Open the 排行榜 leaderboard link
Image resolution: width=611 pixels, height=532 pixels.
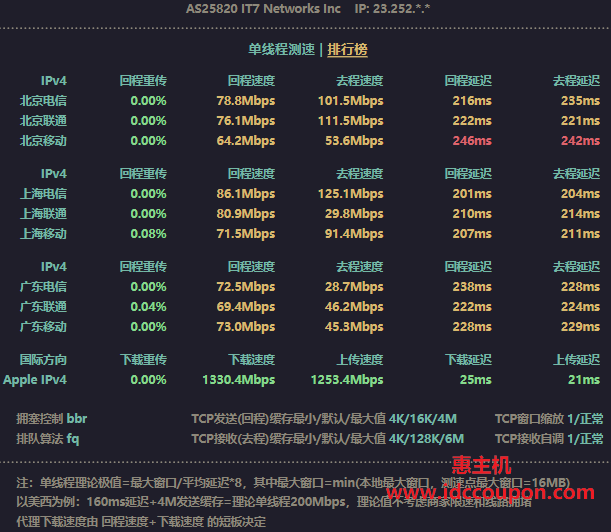347,49
